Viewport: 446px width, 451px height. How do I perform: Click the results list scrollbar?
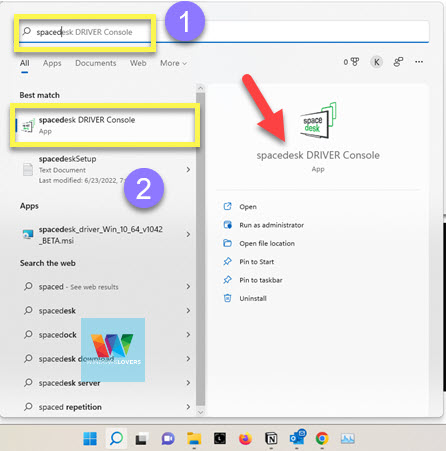(x=200, y=250)
